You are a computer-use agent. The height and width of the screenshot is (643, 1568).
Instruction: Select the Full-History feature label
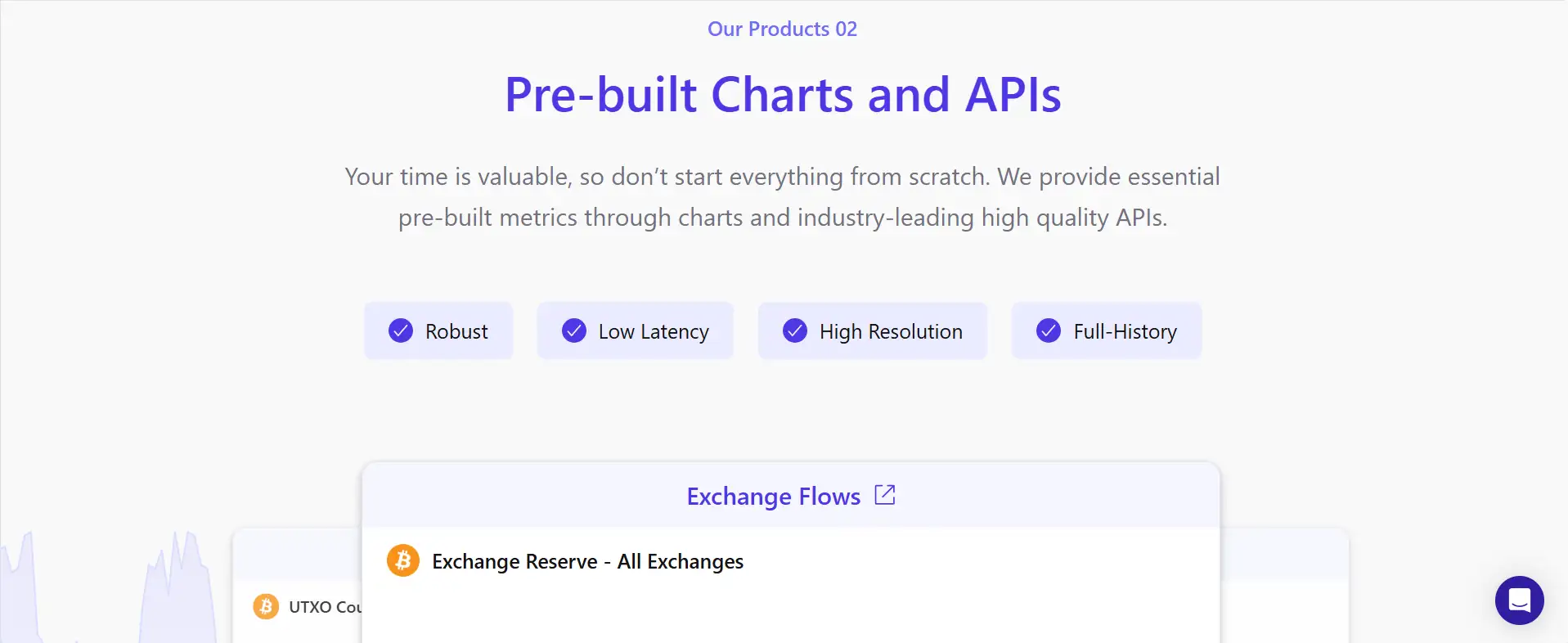pyautogui.click(x=1125, y=331)
